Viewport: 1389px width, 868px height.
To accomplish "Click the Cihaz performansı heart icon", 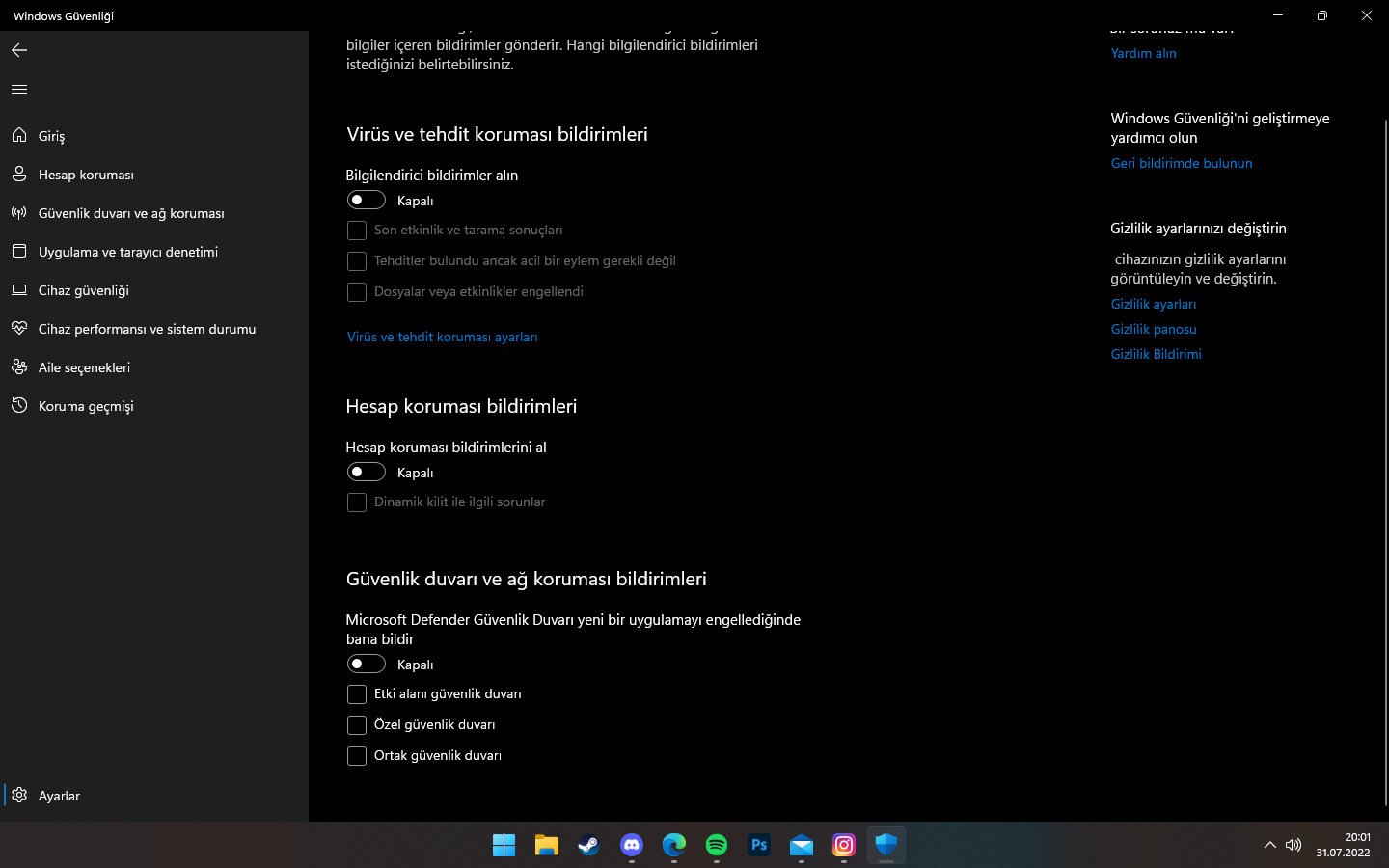I will pos(19,329).
